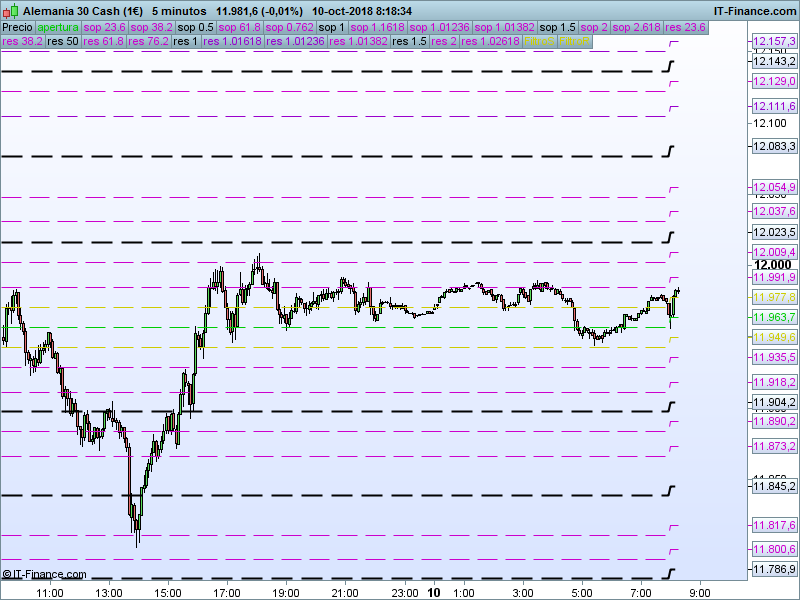Click the res 76.2 legend label

tap(148, 41)
